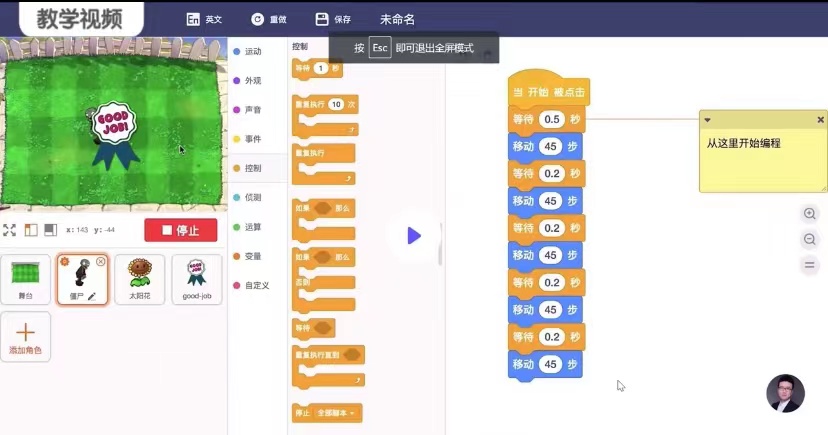Click the 0.5 value in wait block
This screenshot has width=828, height=435.
[551, 119]
